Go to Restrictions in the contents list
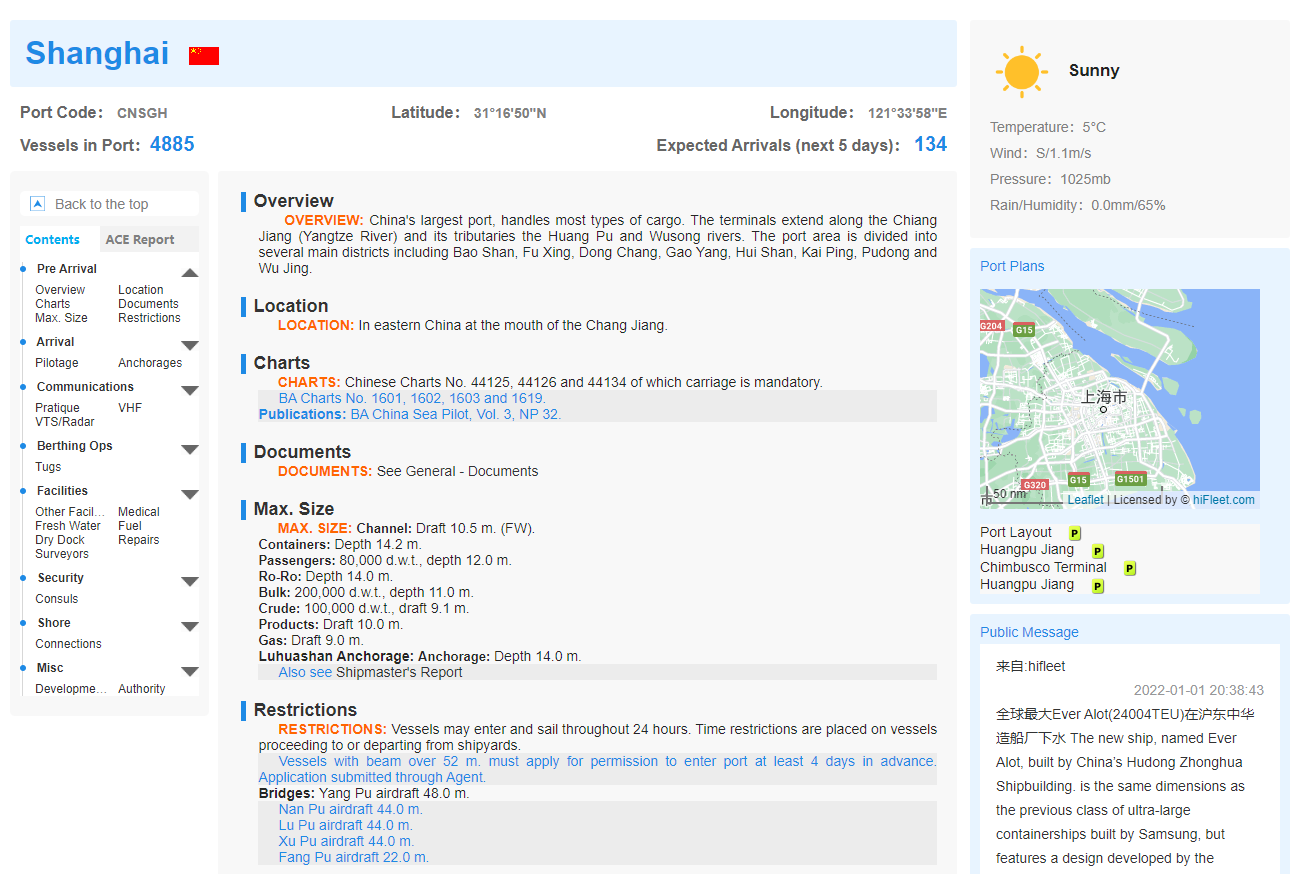The width and height of the screenshot is (1304, 874). tap(149, 318)
